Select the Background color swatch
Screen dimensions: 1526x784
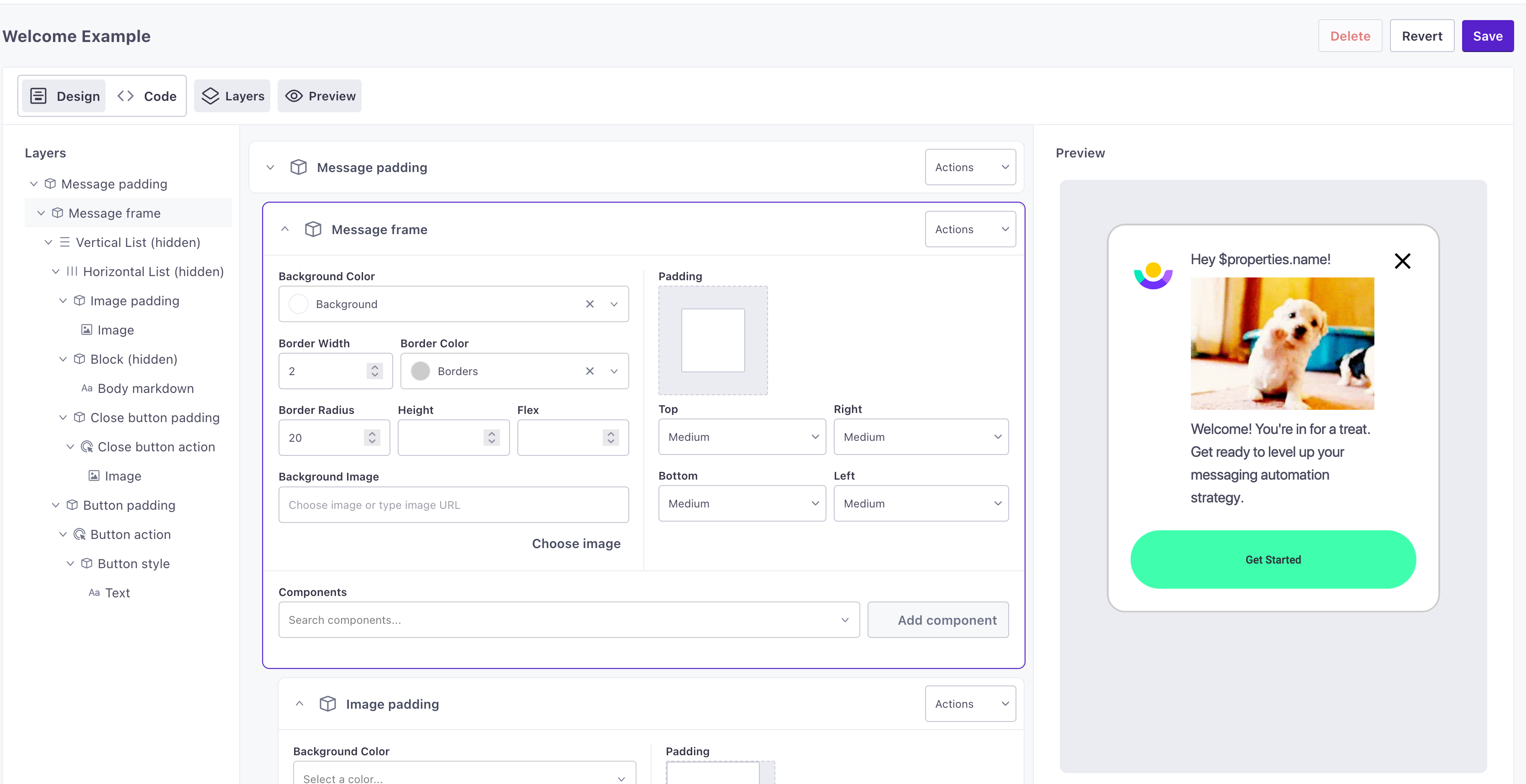coord(298,304)
